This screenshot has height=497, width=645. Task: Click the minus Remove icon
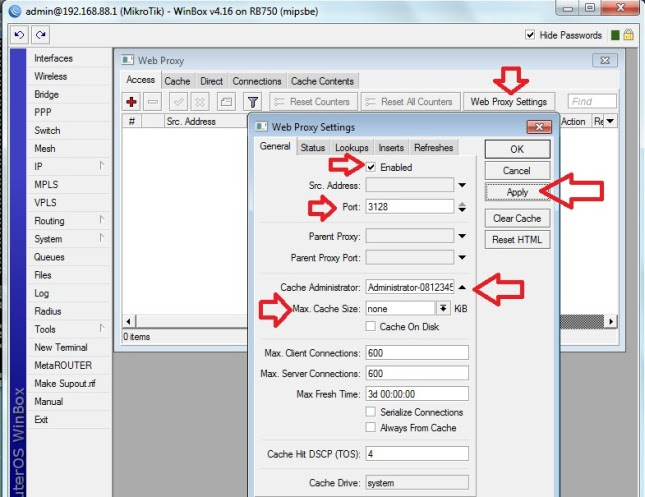click(x=153, y=102)
